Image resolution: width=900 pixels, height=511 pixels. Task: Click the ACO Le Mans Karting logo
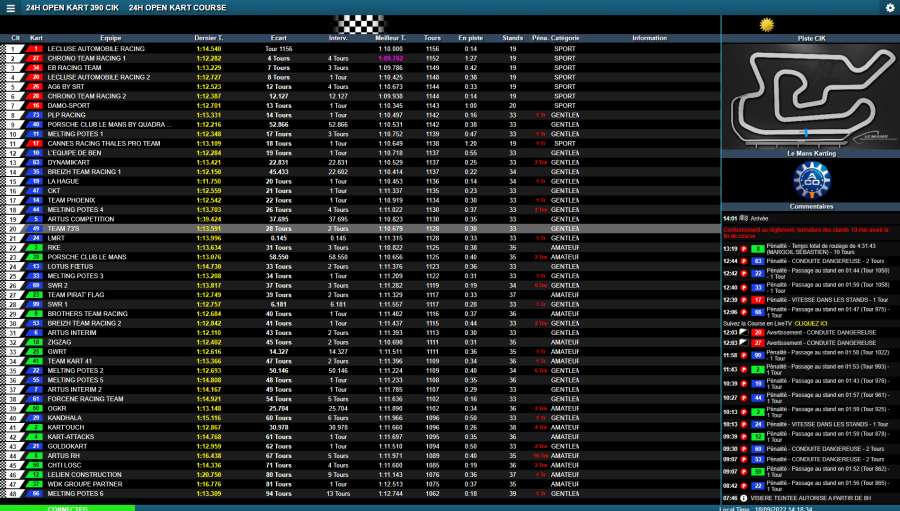(x=811, y=180)
